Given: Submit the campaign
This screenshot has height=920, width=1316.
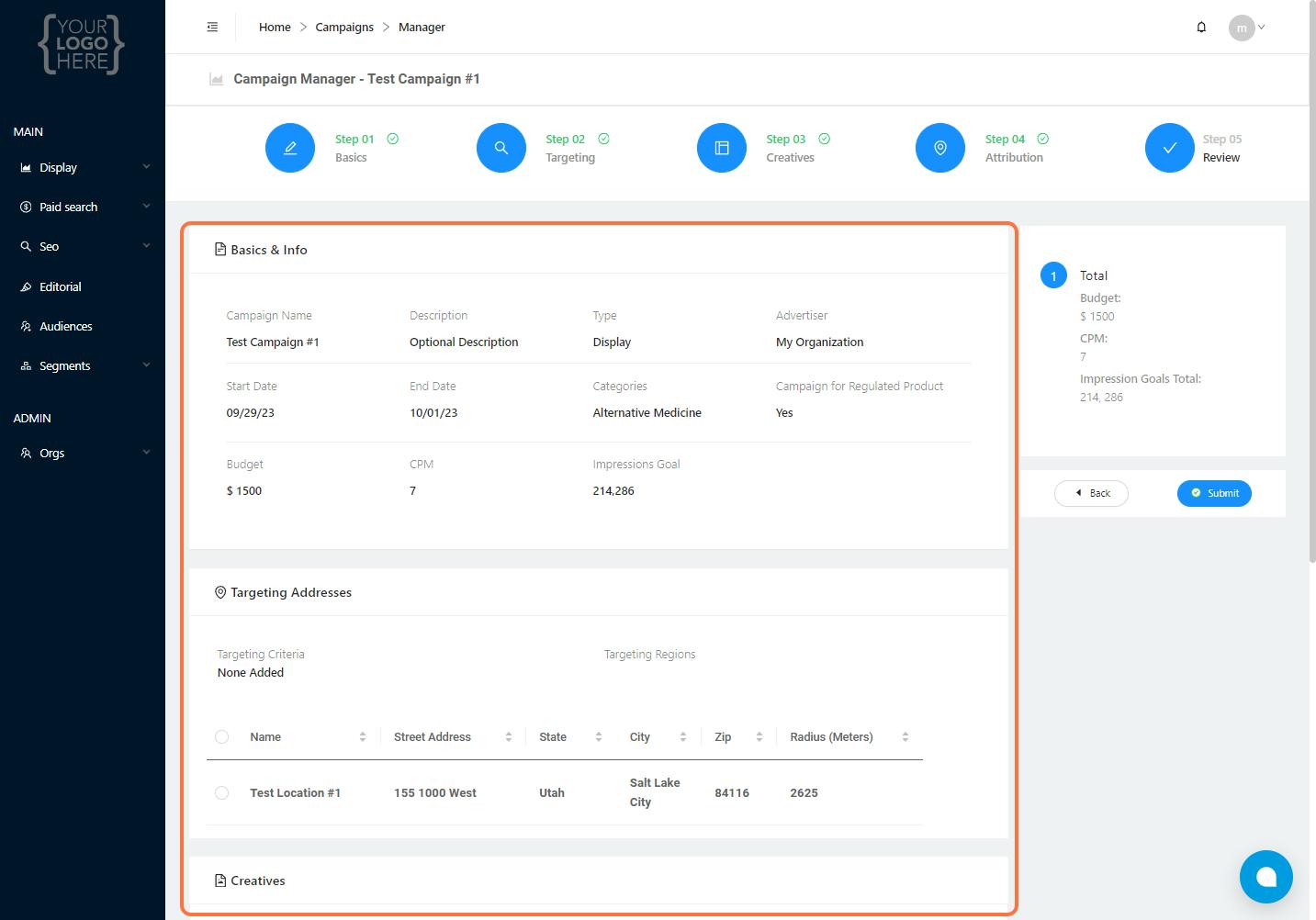Looking at the screenshot, I should [1214, 493].
